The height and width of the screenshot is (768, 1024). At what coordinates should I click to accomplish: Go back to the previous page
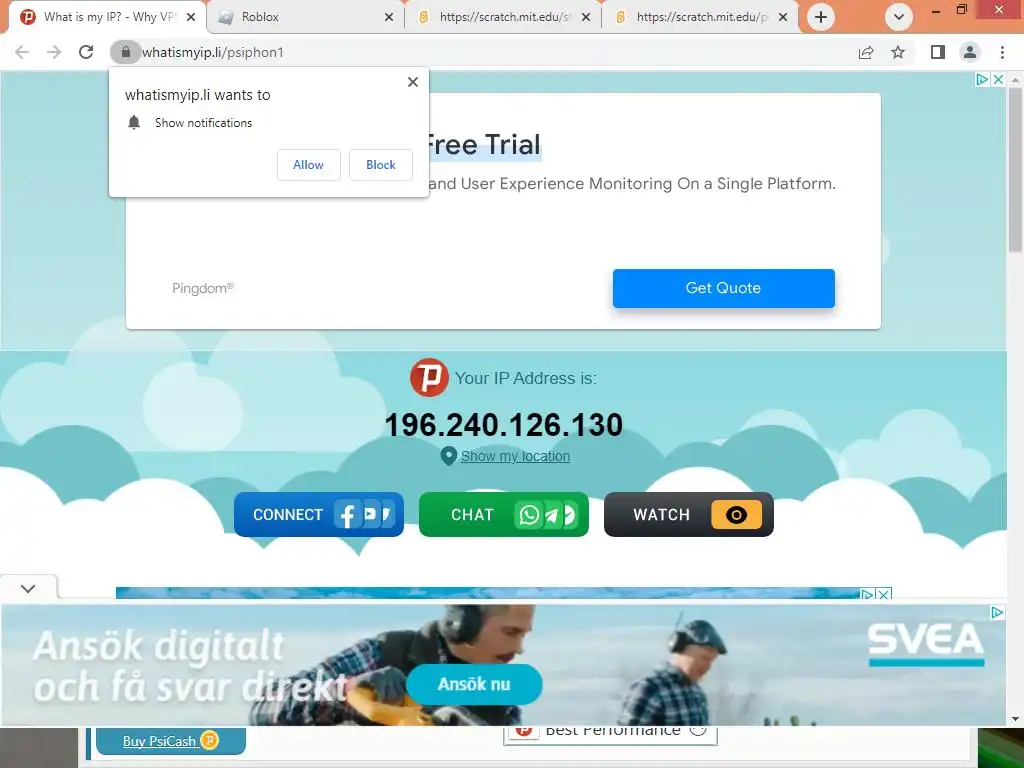(x=22, y=52)
